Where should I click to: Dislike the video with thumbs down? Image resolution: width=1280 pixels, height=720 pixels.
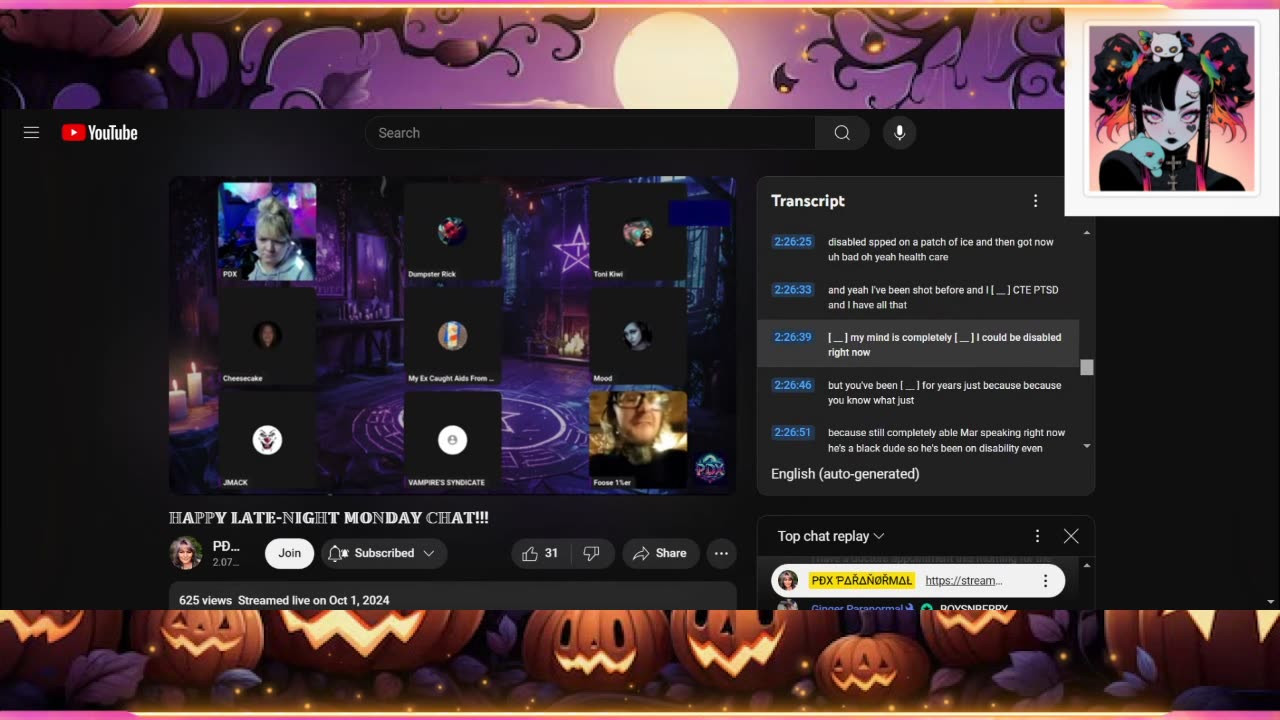click(x=591, y=553)
